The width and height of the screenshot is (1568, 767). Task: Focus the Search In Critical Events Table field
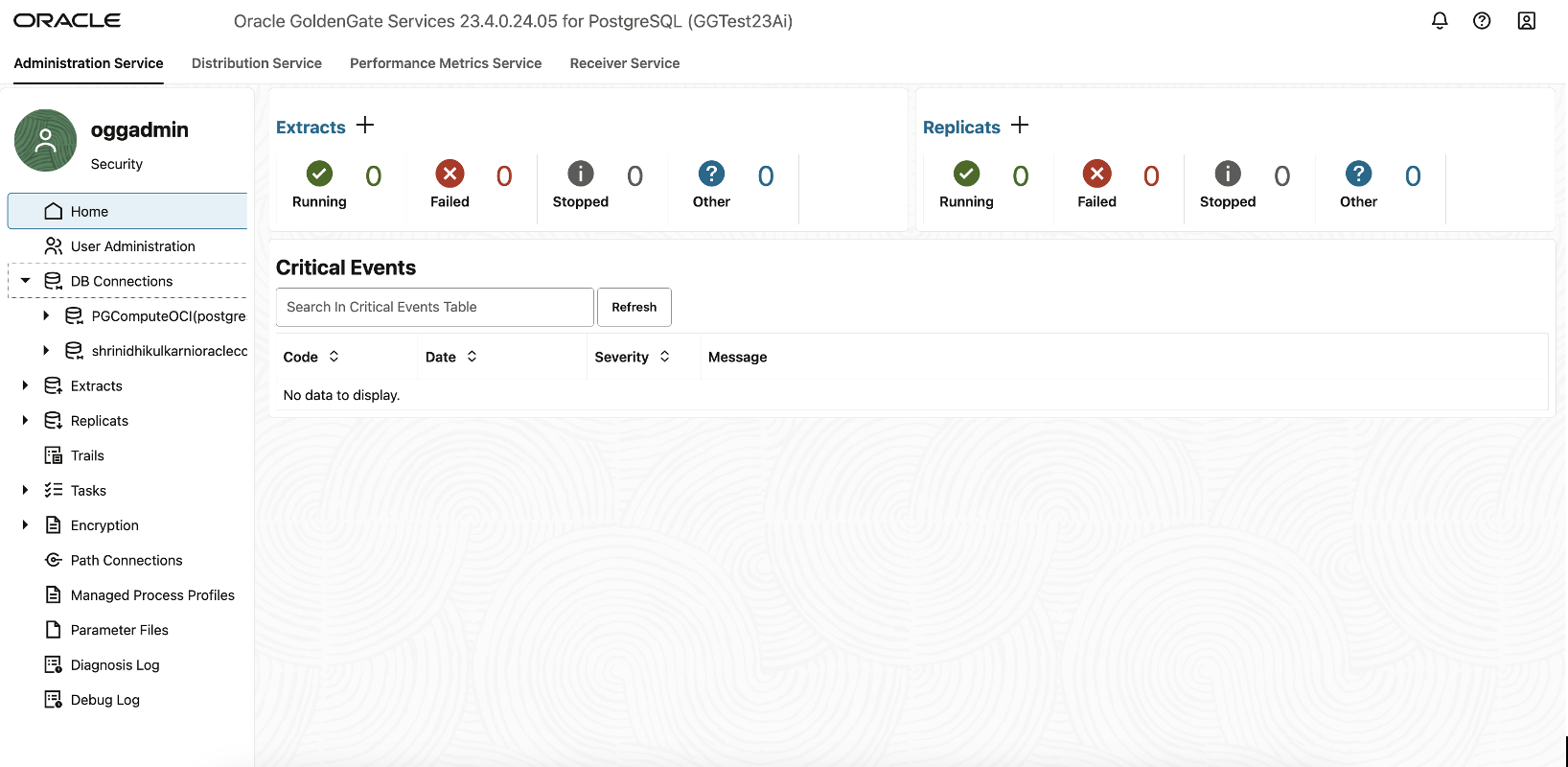click(x=435, y=307)
